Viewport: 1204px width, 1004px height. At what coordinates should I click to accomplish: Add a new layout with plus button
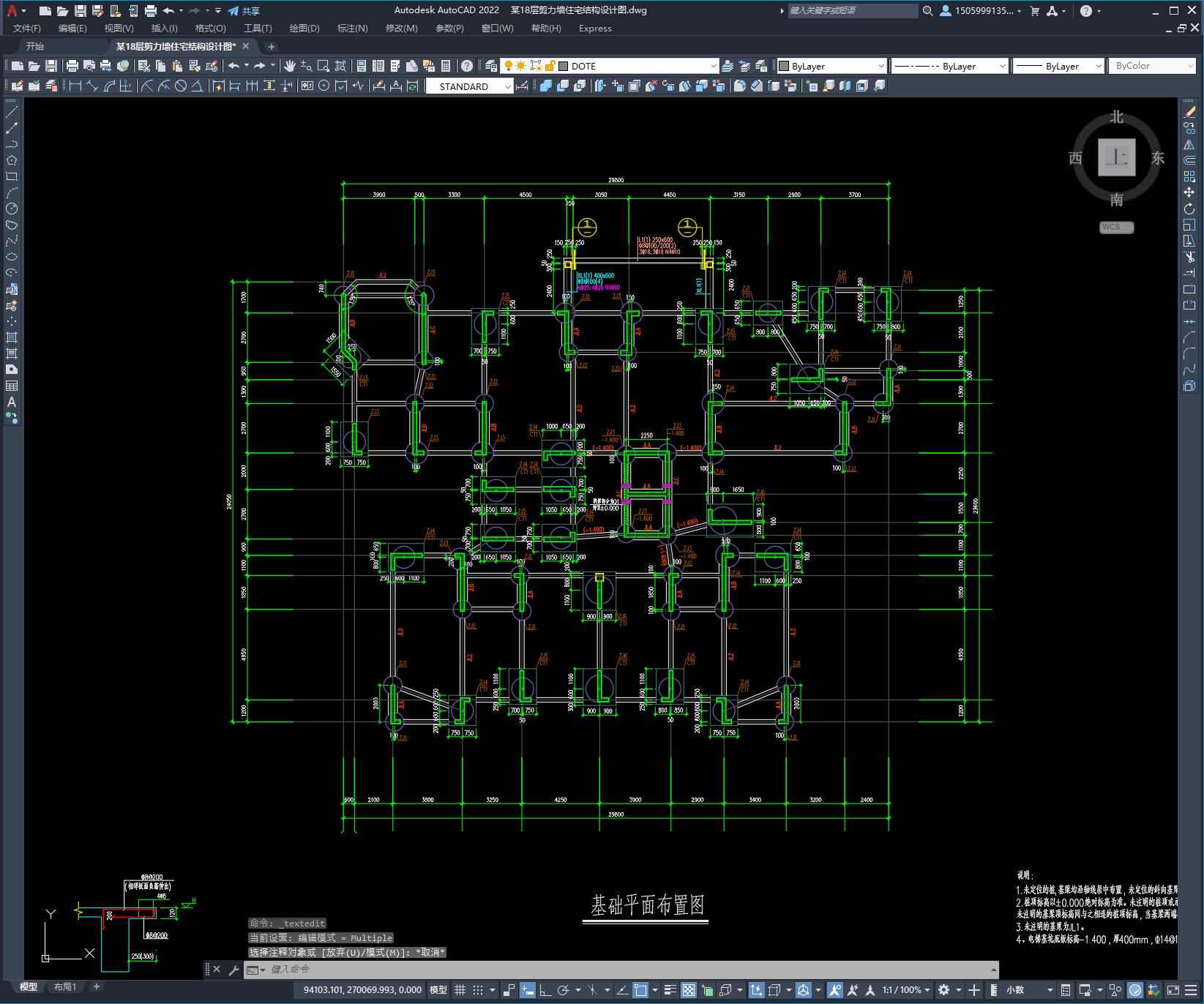(96, 987)
